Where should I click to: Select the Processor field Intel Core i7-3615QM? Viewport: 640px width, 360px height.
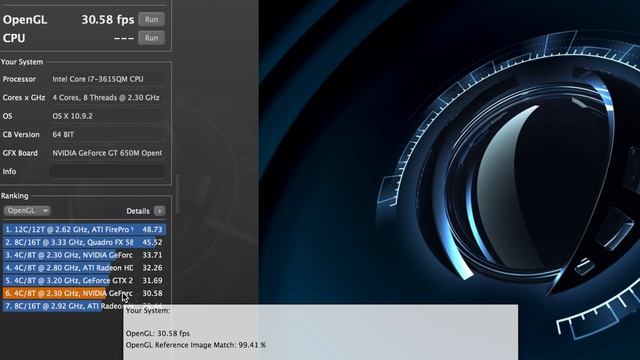coord(107,79)
